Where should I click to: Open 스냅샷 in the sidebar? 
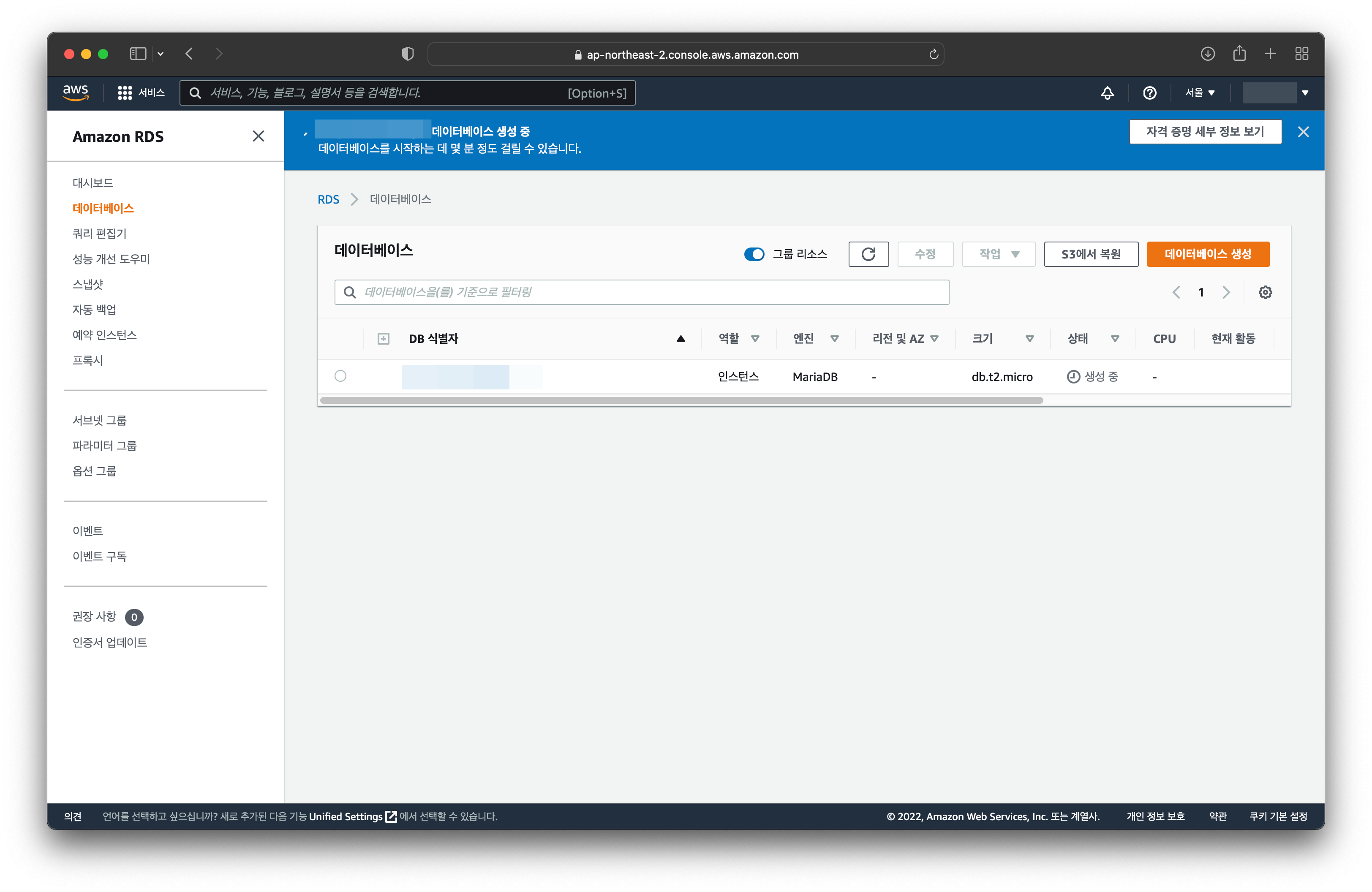[87, 284]
